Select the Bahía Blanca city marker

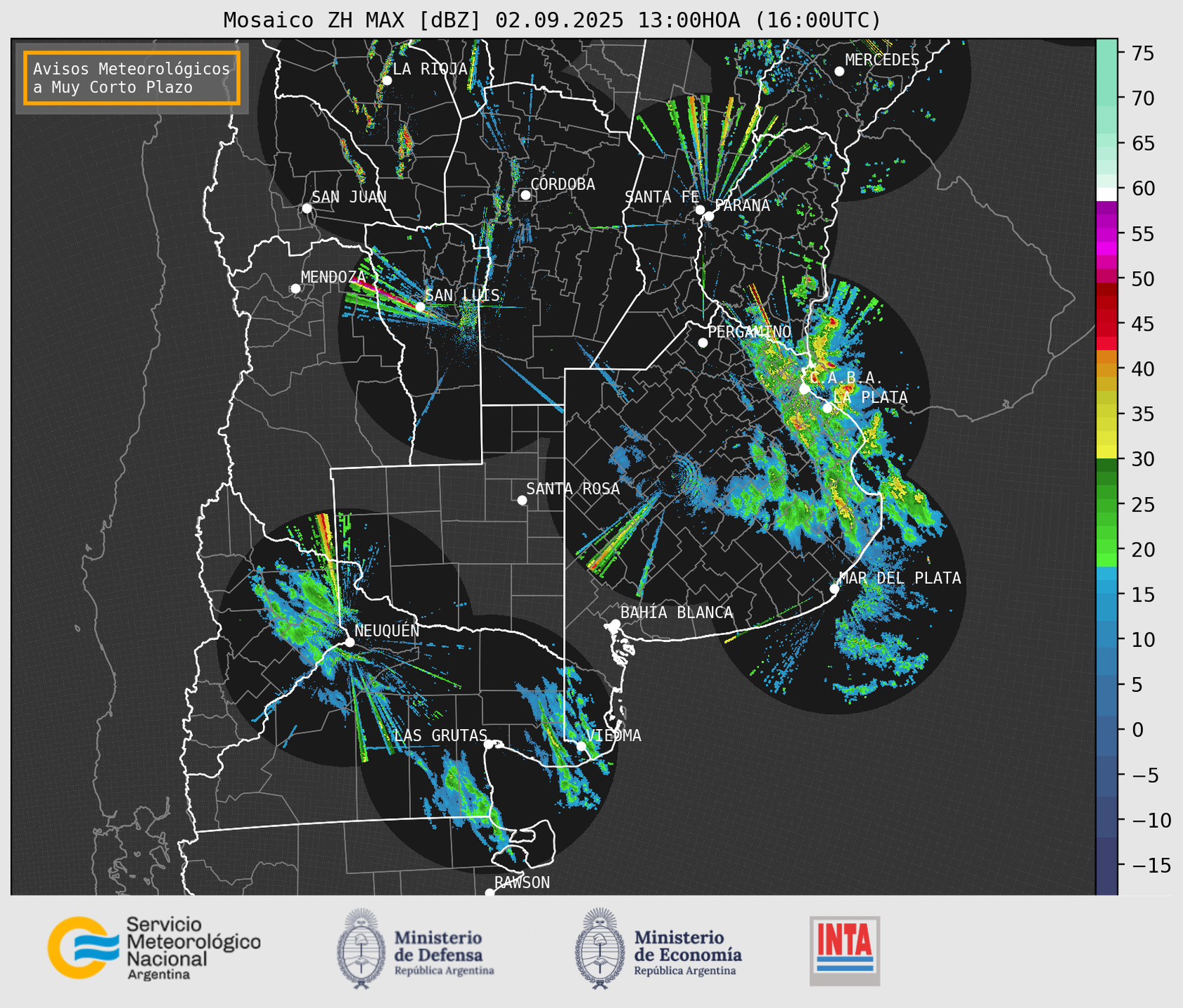(x=615, y=624)
